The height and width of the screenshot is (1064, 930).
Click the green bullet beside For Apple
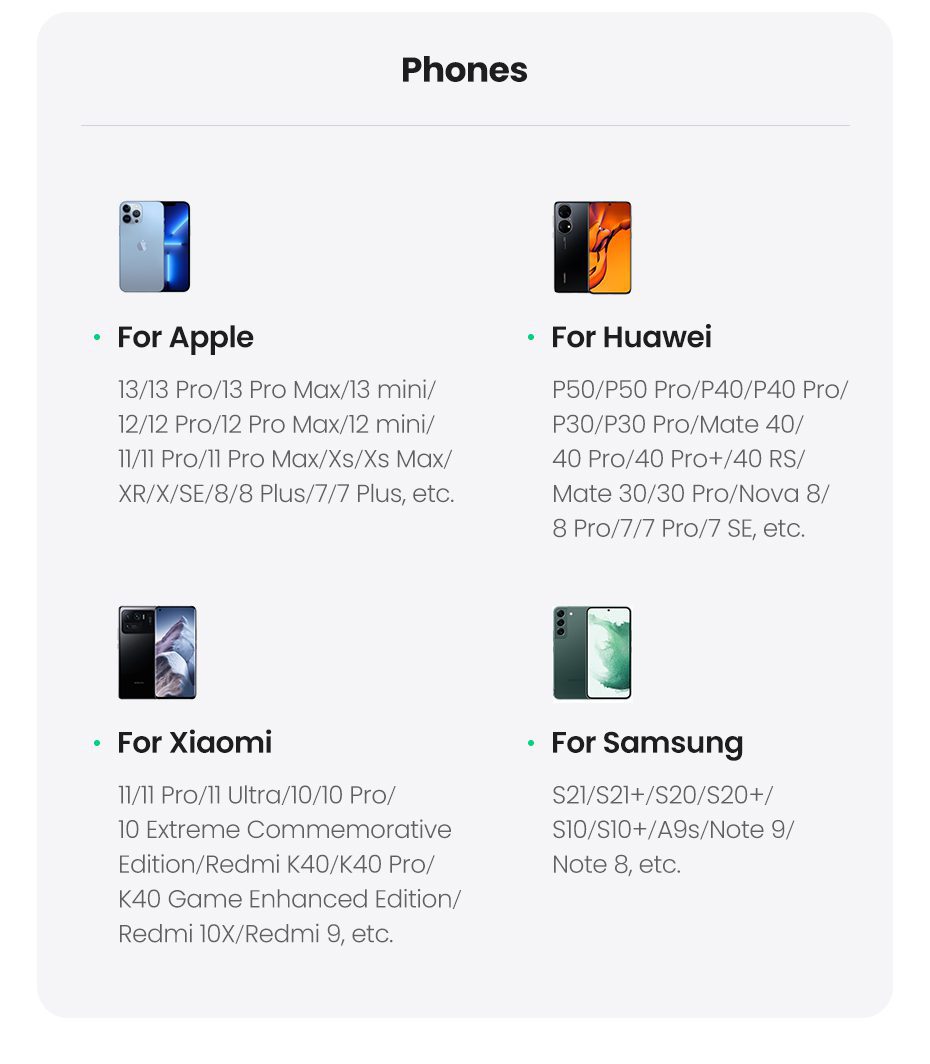[97, 338]
